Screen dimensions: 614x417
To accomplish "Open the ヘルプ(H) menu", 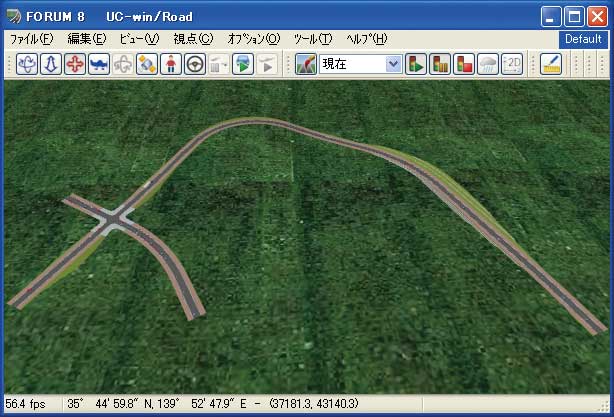I will pos(367,39).
